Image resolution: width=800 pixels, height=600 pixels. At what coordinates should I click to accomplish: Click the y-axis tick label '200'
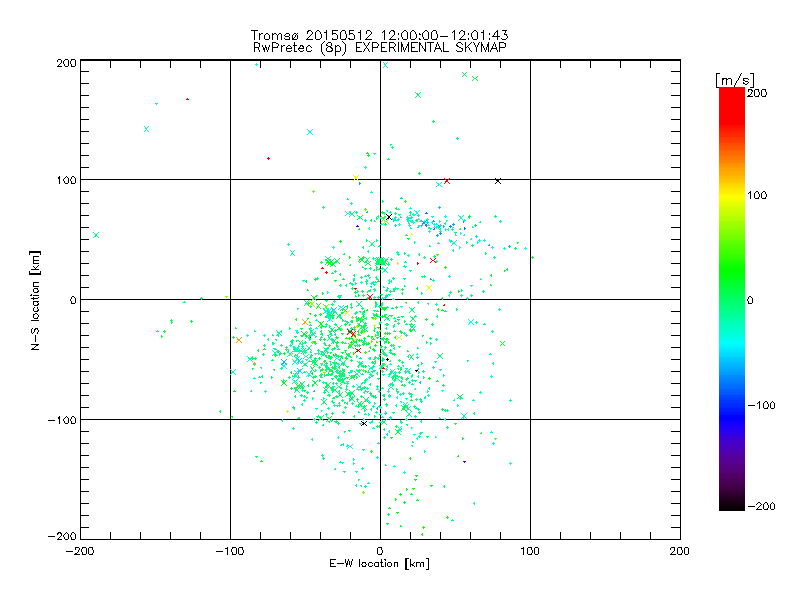click(x=66, y=63)
